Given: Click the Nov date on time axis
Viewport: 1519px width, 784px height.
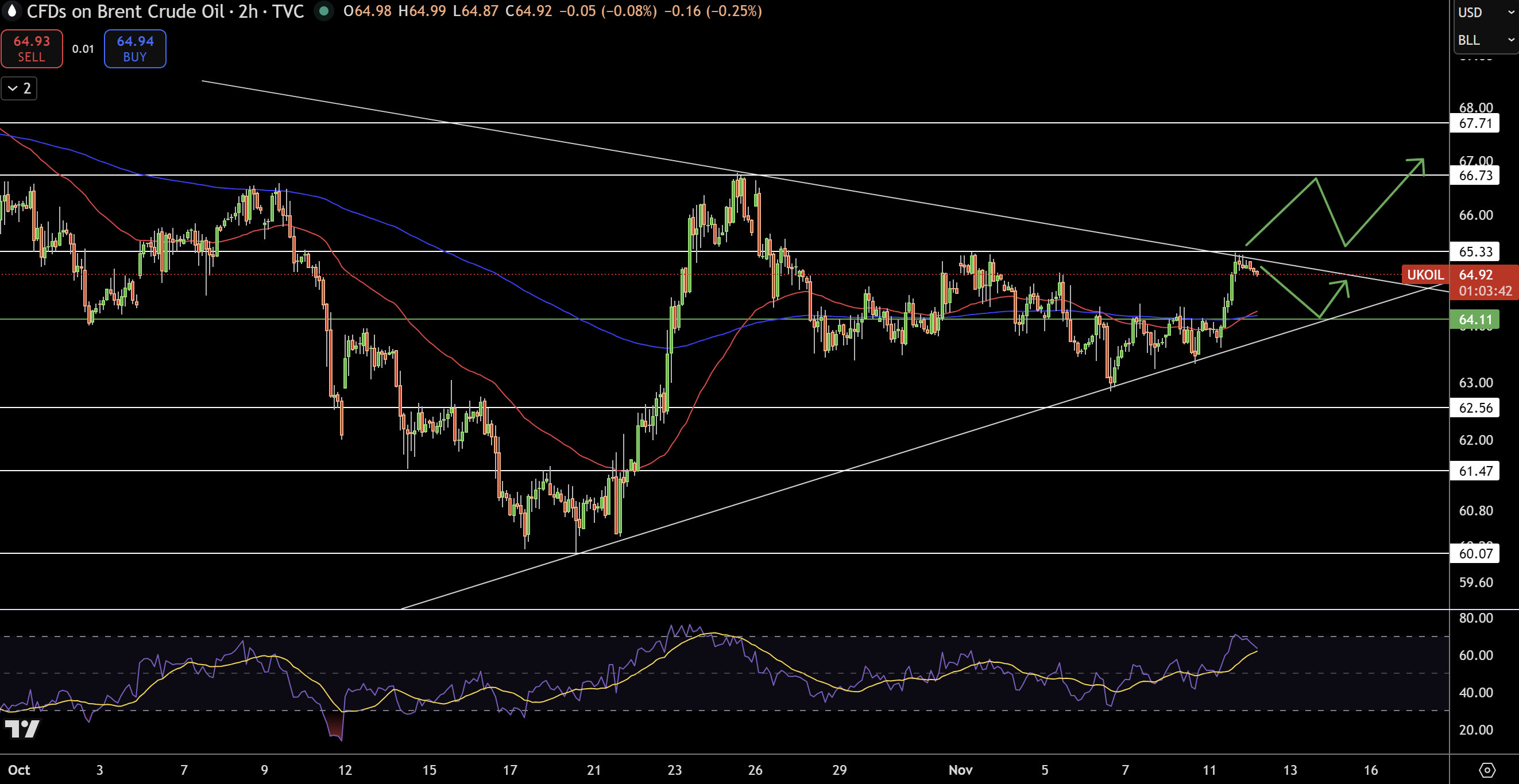Looking at the screenshot, I should (x=960, y=770).
